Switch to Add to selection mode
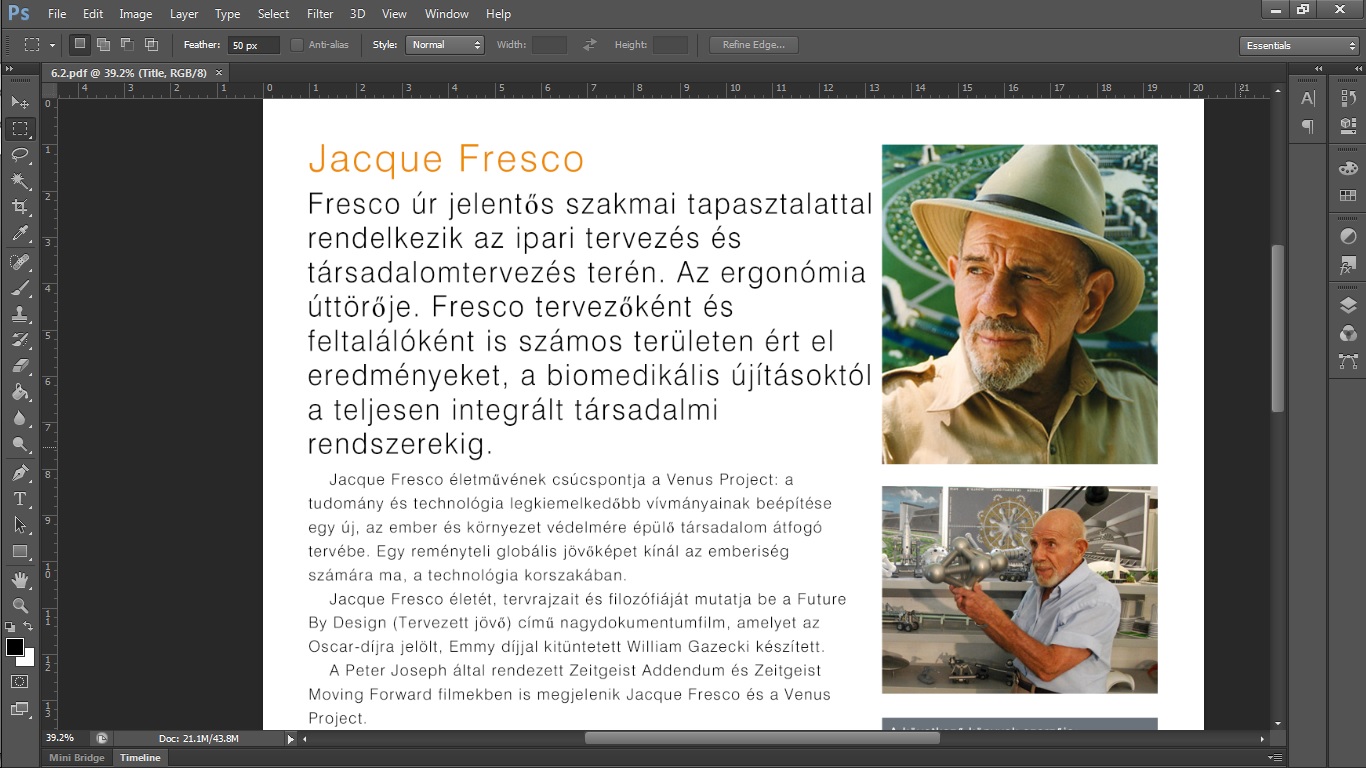1366x768 pixels. click(103, 45)
